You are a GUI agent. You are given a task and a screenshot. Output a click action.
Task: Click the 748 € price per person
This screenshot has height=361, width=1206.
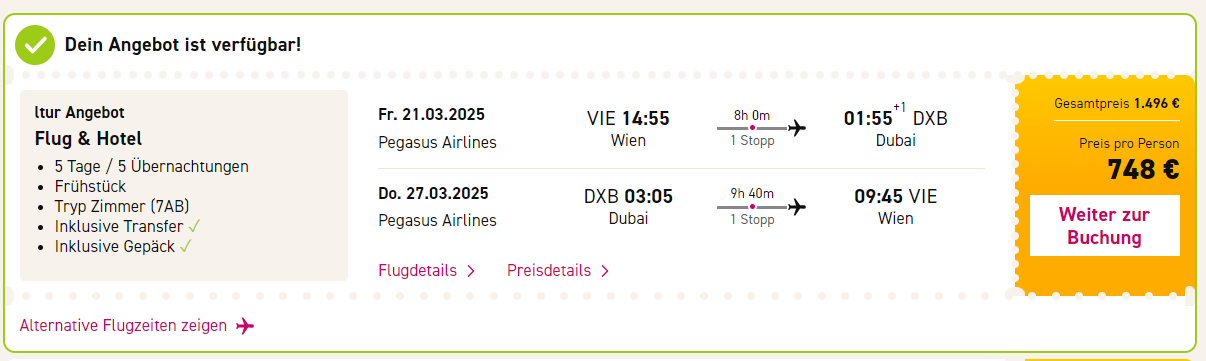click(x=1143, y=170)
